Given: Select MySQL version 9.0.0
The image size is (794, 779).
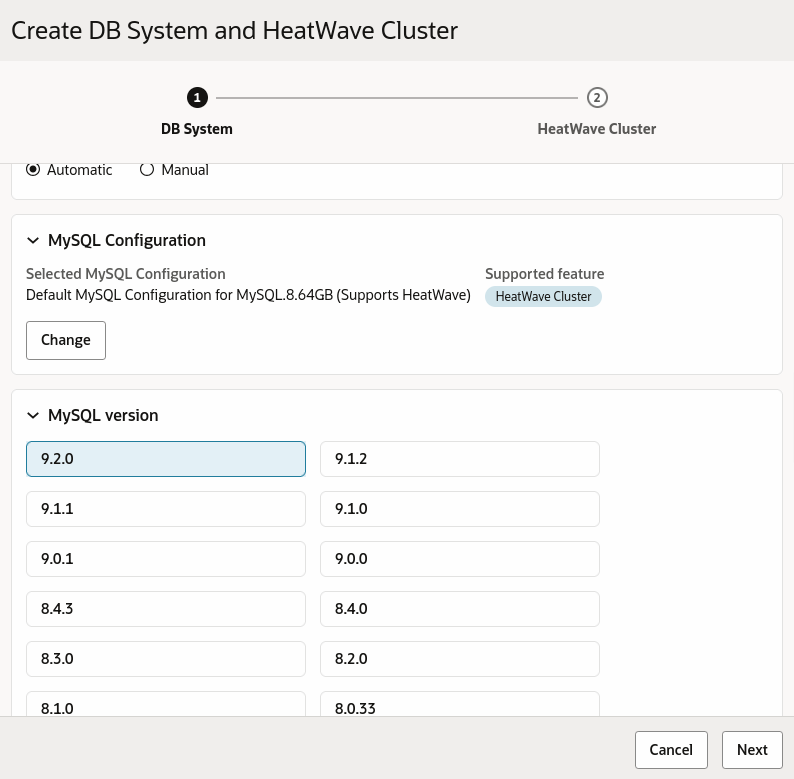Looking at the screenshot, I should 460,559.
